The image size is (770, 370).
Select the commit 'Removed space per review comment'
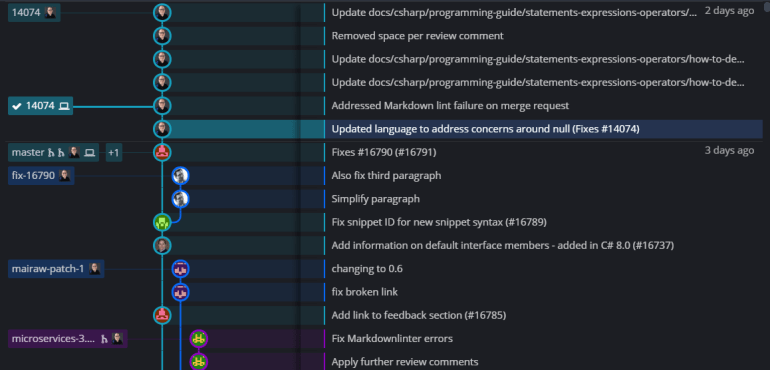click(x=417, y=36)
